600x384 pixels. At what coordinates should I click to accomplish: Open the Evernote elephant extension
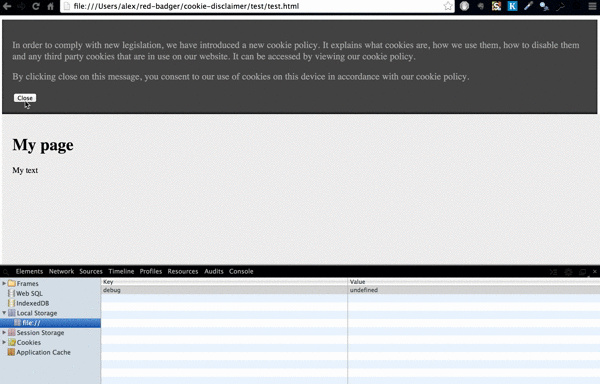[x=481, y=6]
